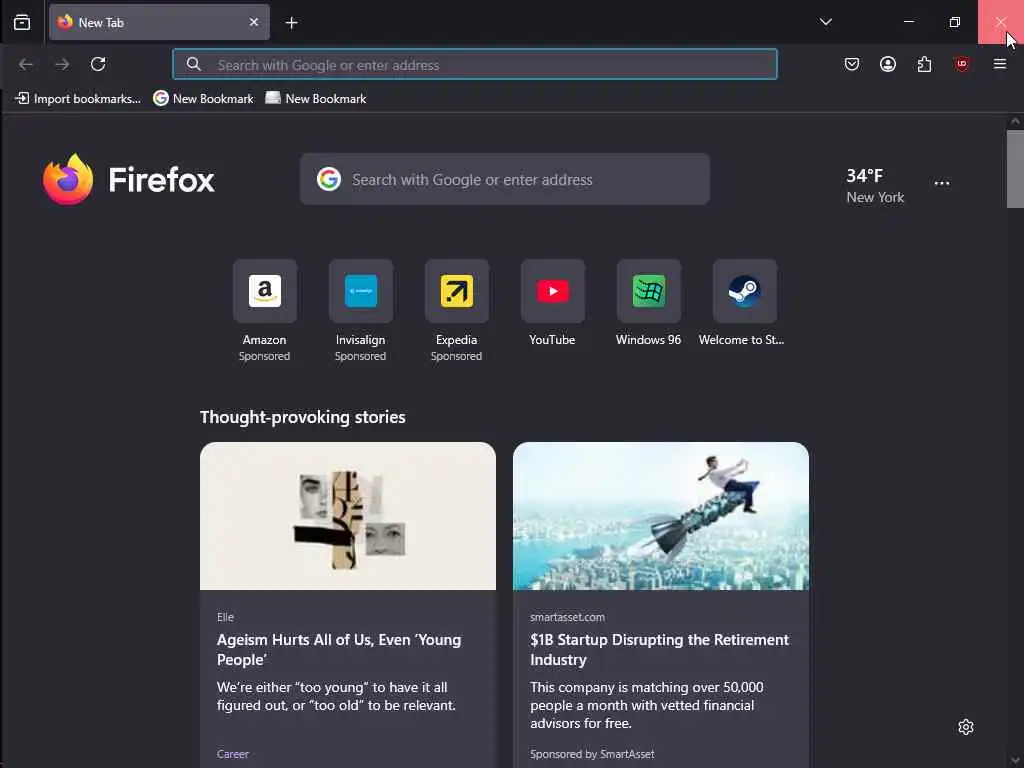Click the scrollbar up arrow

1015,121
